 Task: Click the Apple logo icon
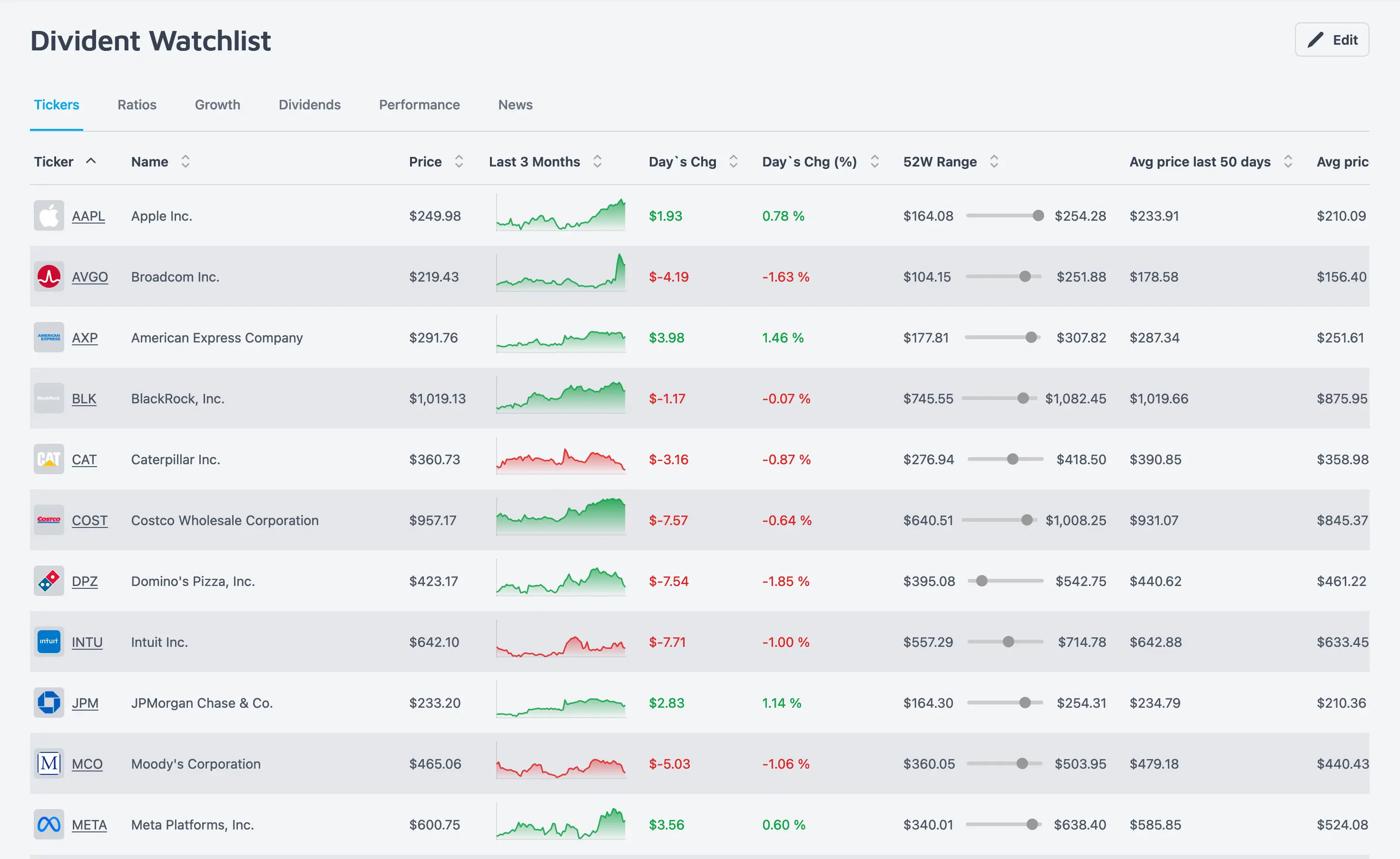click(49, 216)
